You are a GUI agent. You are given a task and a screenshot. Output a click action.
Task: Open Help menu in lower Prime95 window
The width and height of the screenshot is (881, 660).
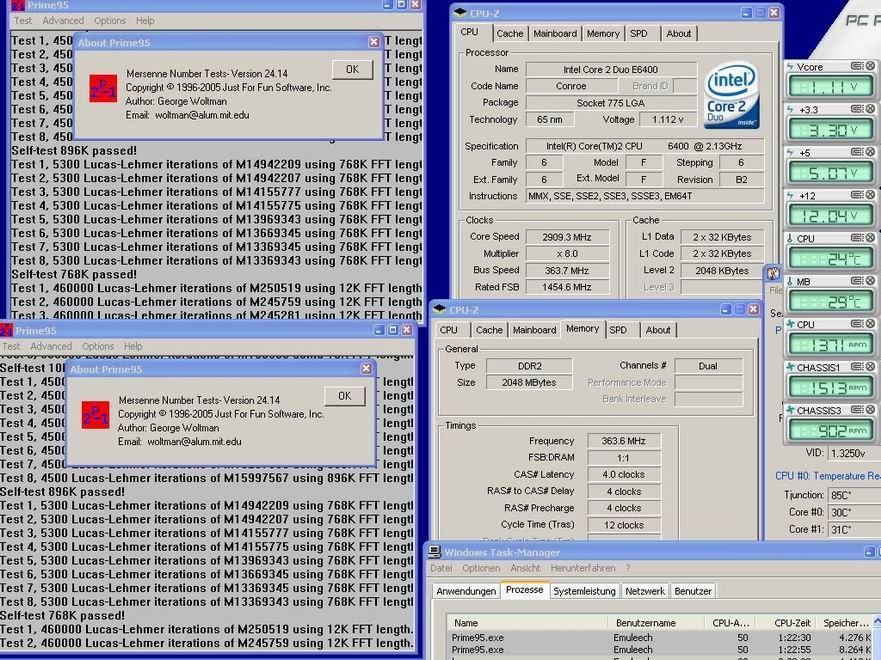click(x=133, y=347)
